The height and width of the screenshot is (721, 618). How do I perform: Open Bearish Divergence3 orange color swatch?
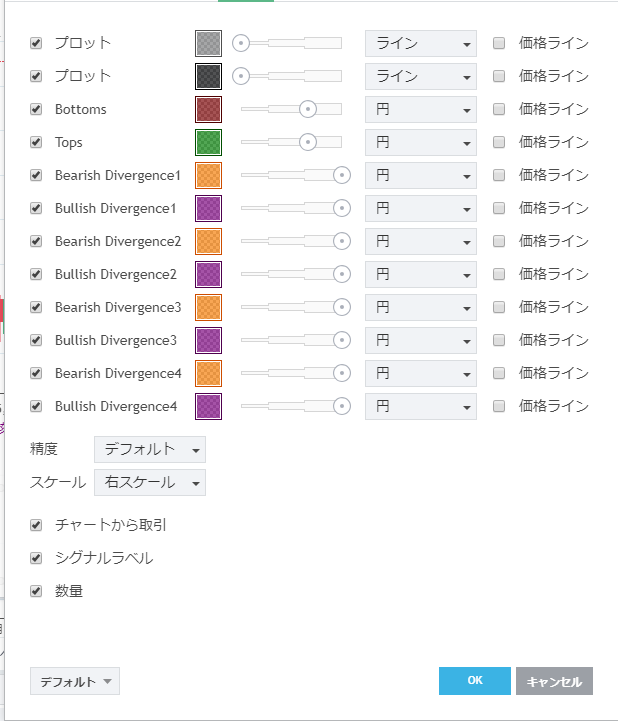pos(208,307)
